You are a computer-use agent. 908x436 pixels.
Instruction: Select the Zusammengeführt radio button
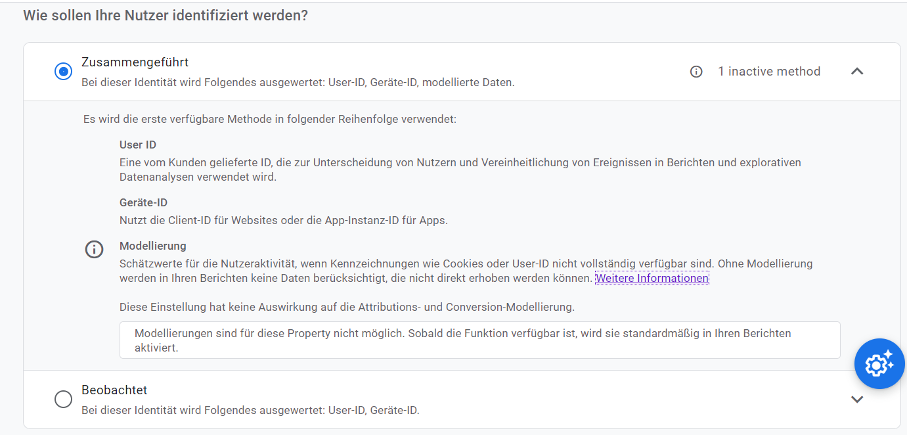click(x=63, y=72)
